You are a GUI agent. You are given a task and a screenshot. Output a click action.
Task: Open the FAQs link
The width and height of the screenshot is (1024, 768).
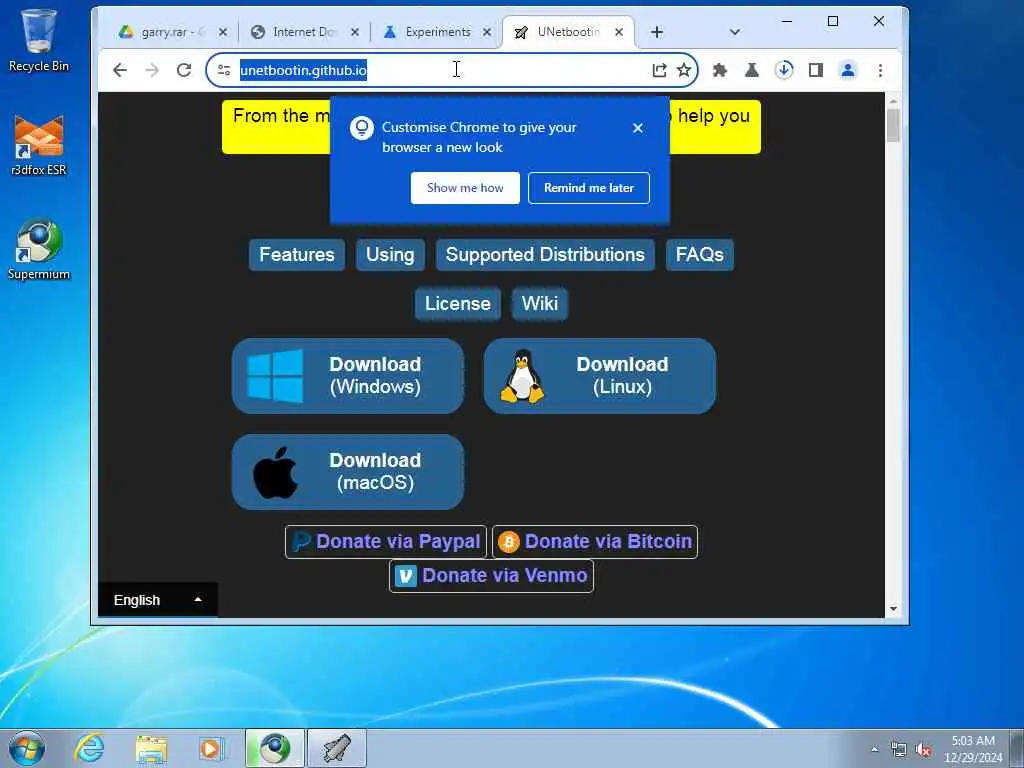[x=699, y=255]
